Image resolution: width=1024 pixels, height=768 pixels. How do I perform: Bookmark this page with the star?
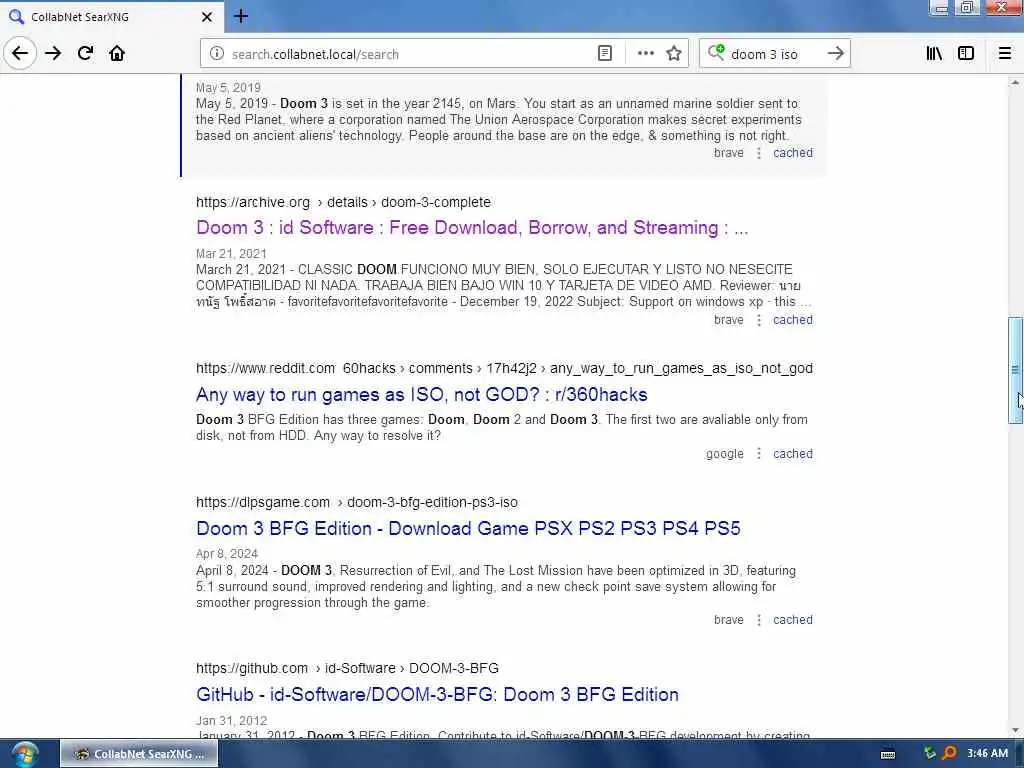674,54
